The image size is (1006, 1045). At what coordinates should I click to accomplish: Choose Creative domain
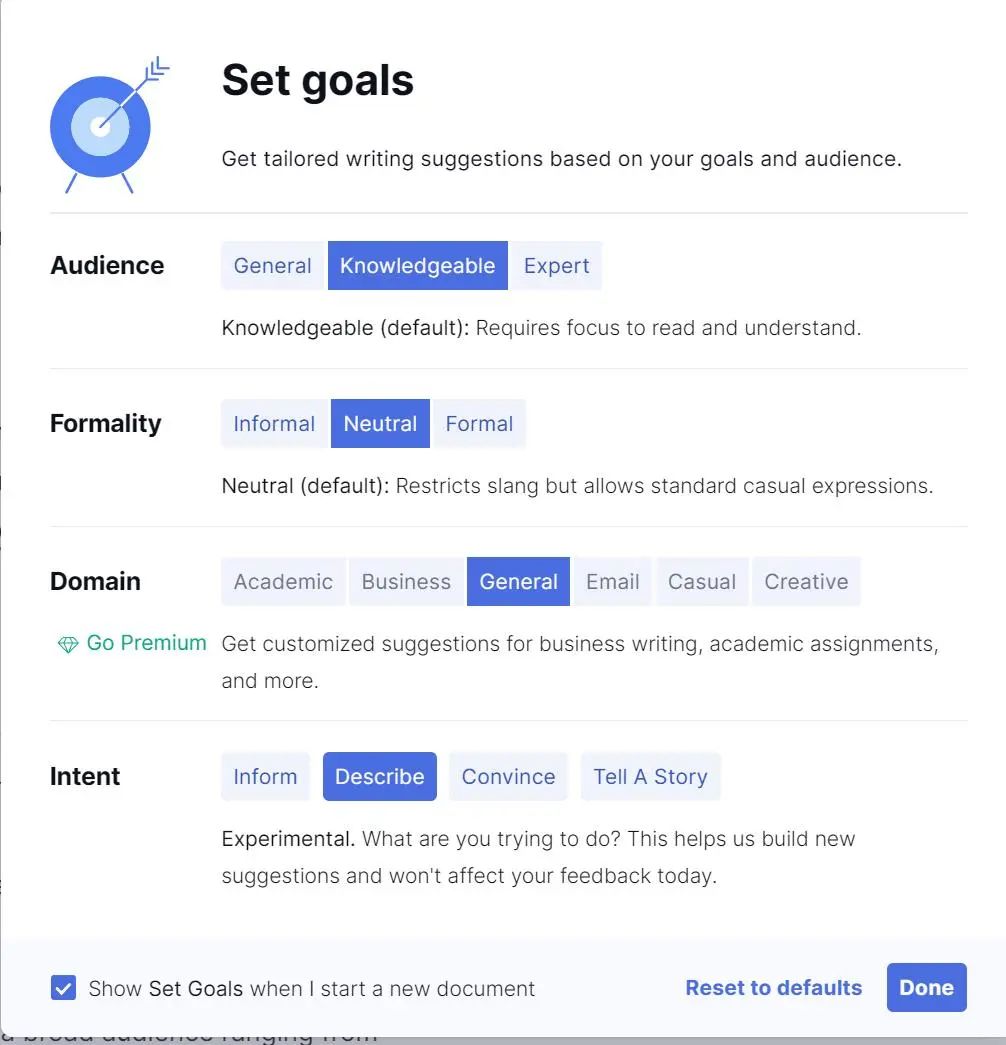pyautogui.click(x=806, y=581)
